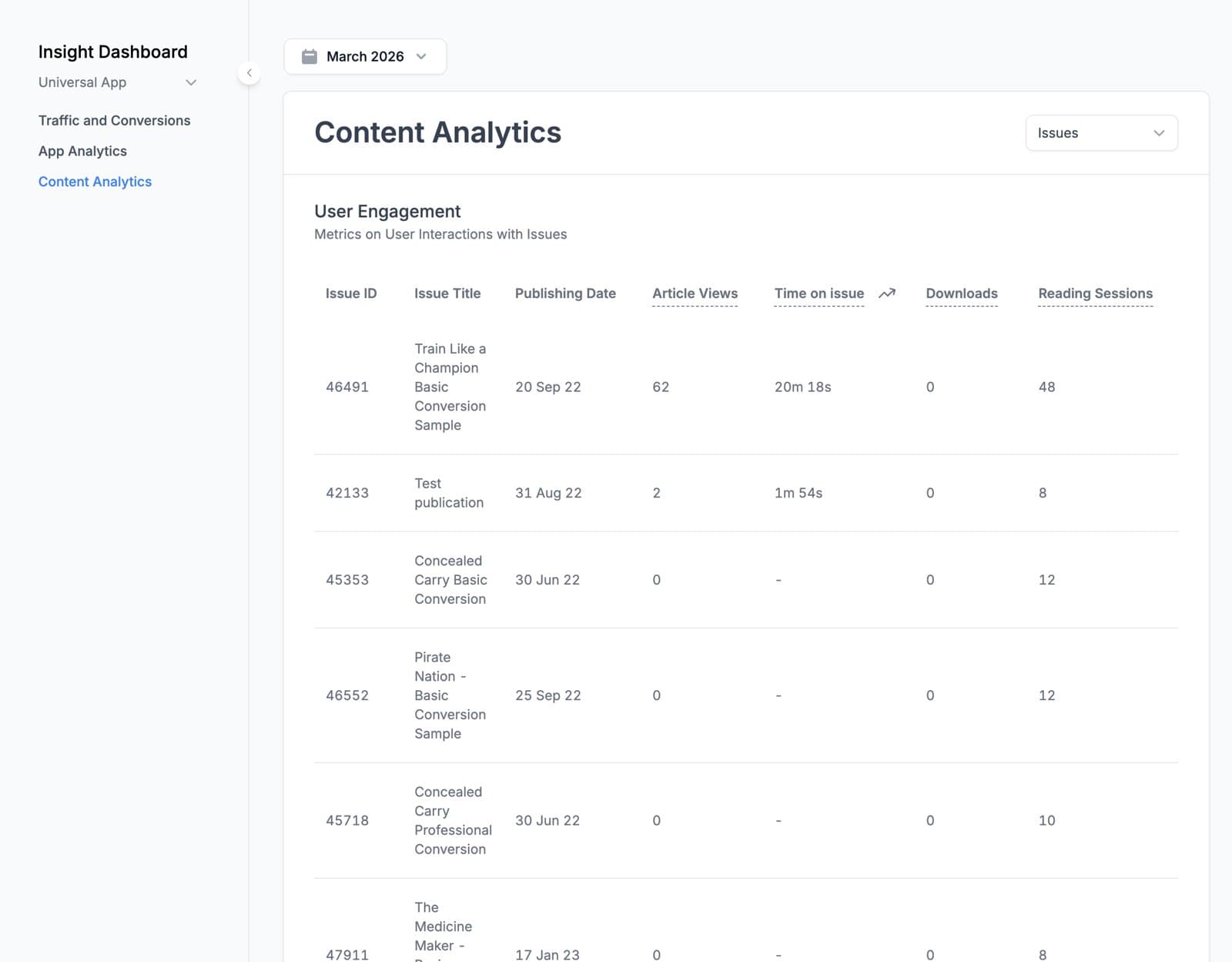The width and height of the screenshot is (1232, 962).
Task: Select Content Analytics in sidebar
Action: pyautogui.click(x=95, y=182)
